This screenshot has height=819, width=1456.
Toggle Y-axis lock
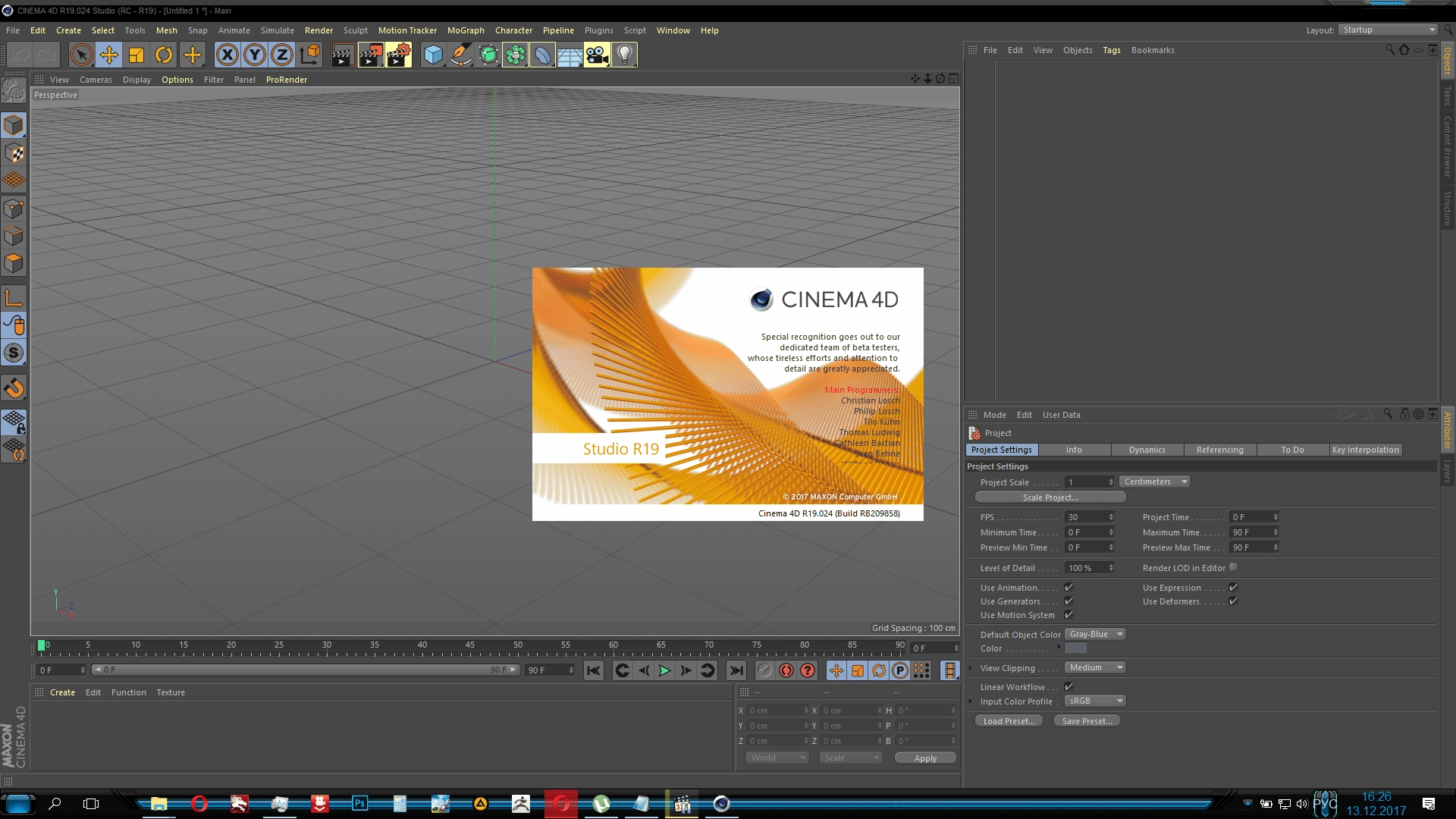255,55
